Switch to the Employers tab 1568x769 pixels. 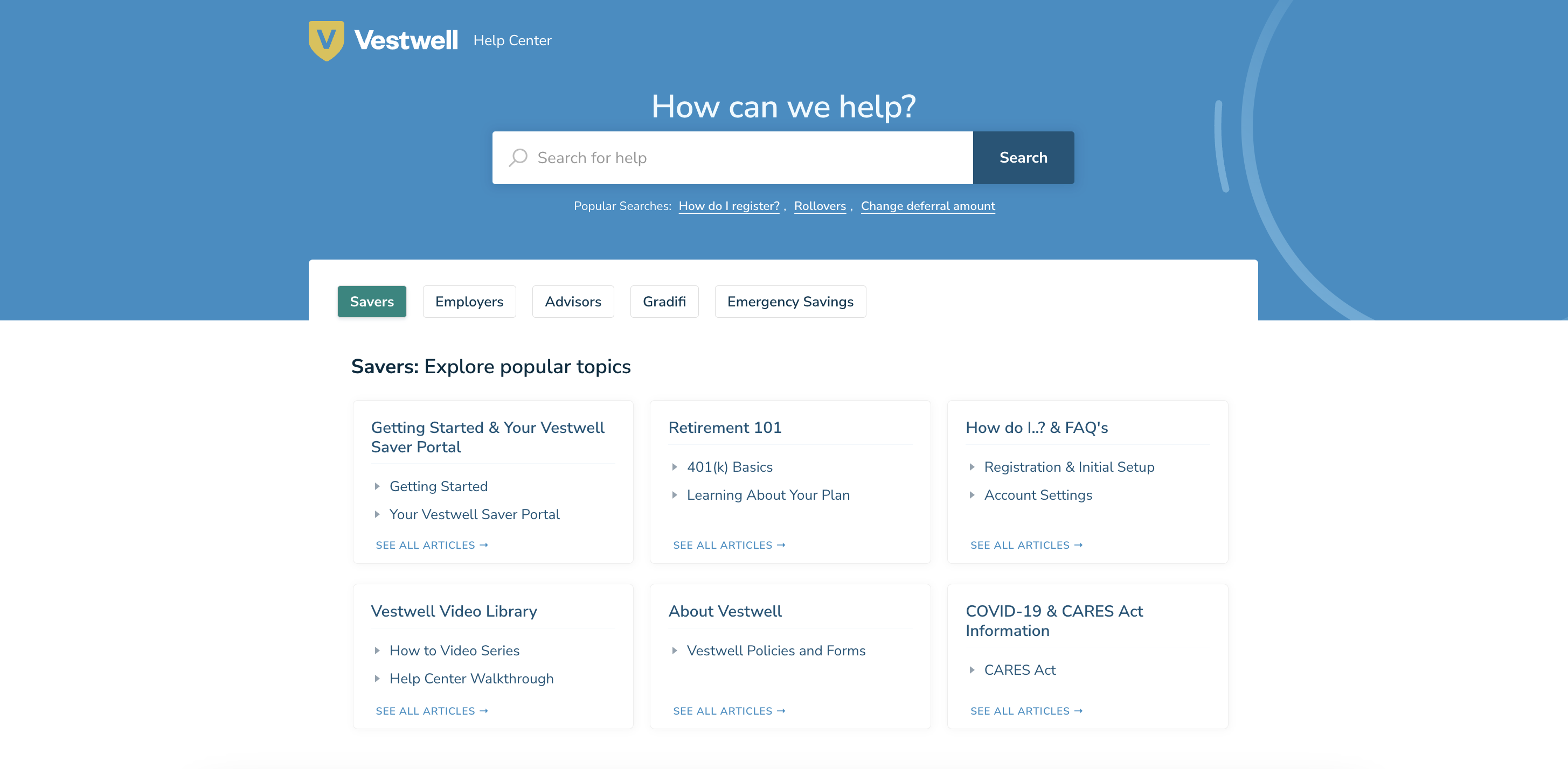coord(469,302)
